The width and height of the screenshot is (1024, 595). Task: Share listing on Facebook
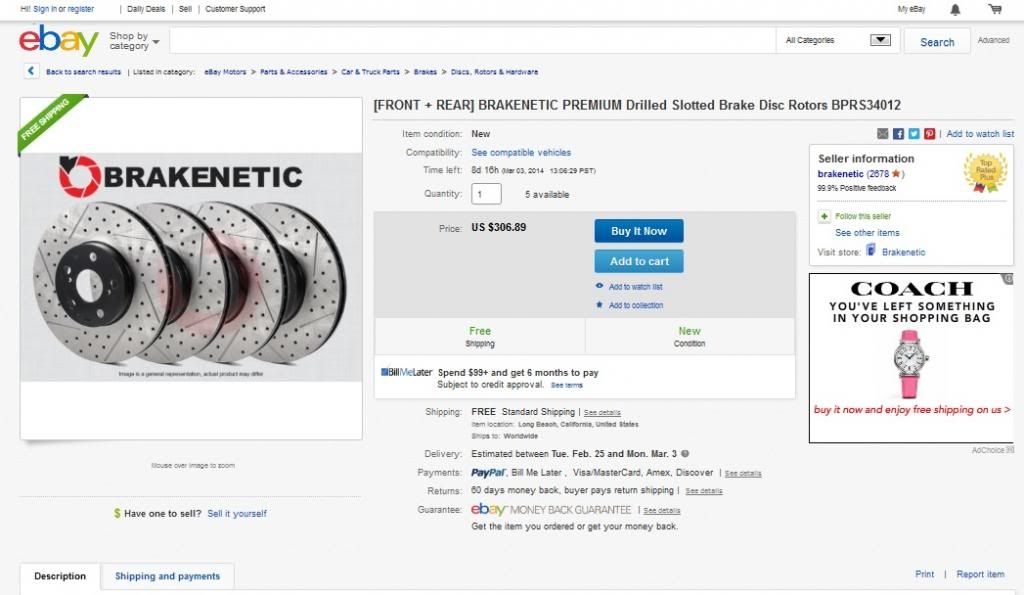[898, 134]
